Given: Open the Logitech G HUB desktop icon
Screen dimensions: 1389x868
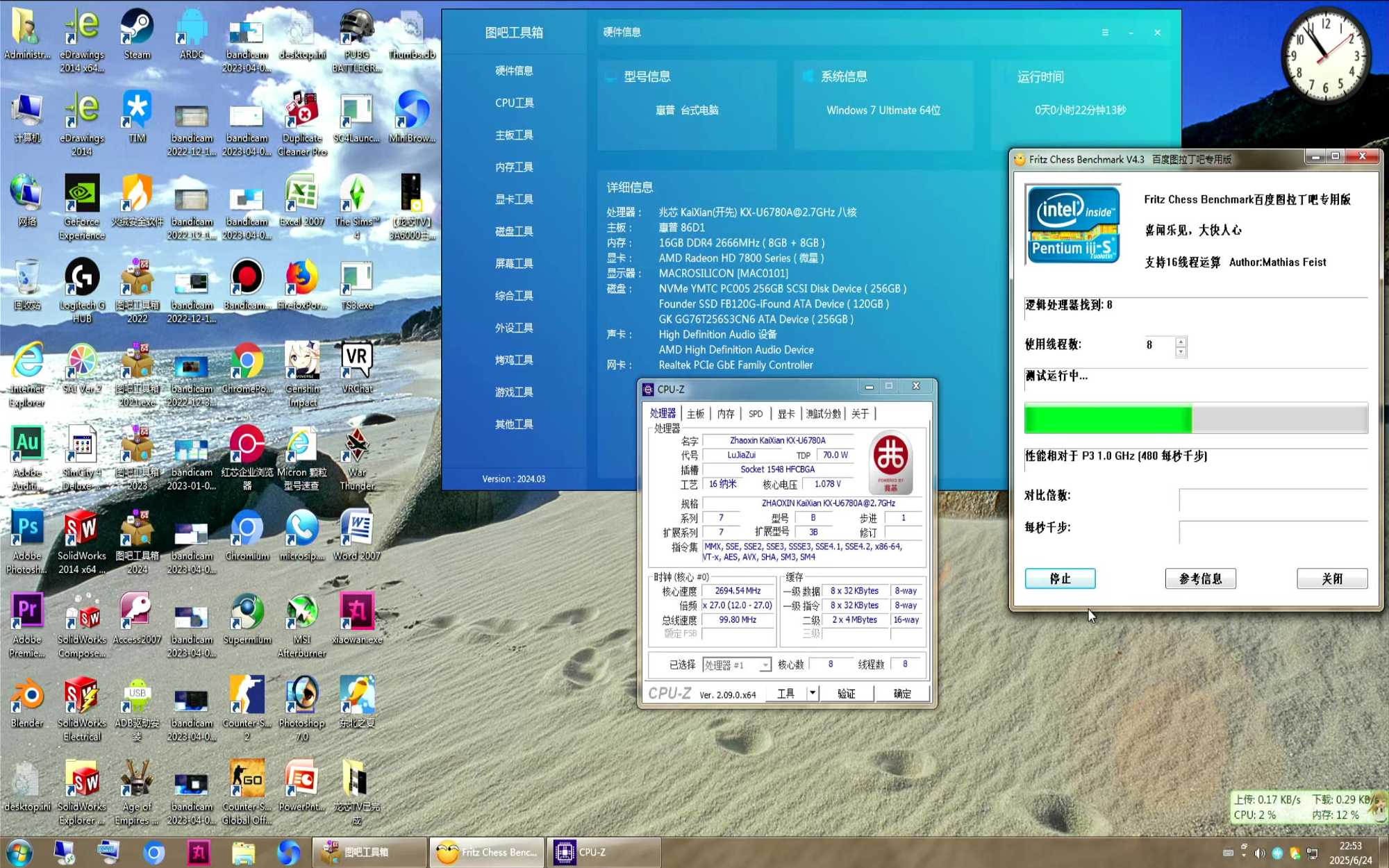Looking at the screenshot, I should 82,290.
